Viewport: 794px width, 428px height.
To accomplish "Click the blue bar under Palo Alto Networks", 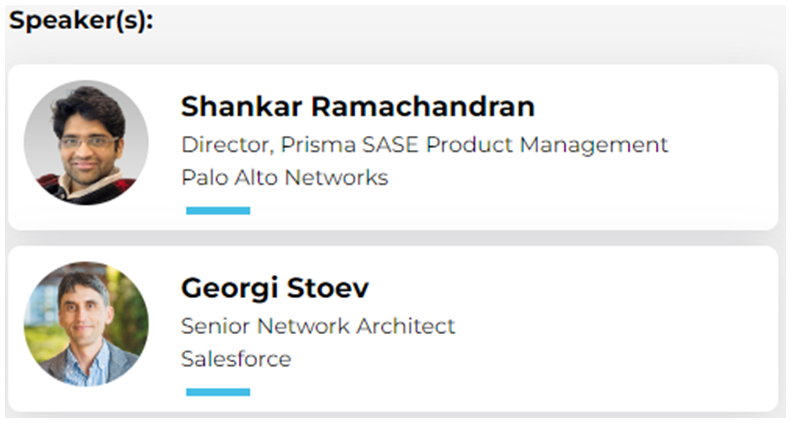I will [218, 211].
